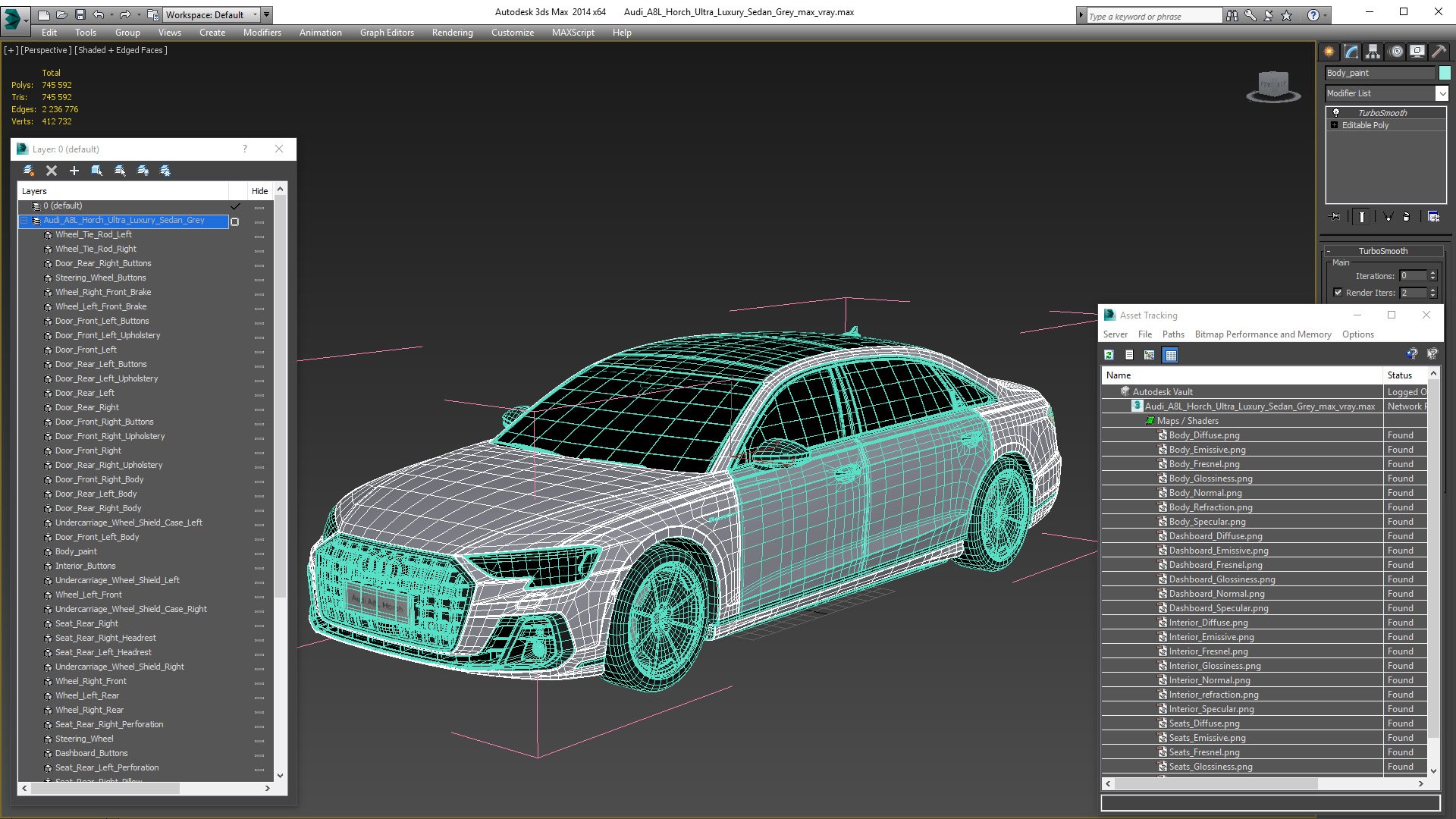The image size is (1456, 819).
Task: Toggle current-layer box for Audi_A8L layer
Action: point(235,221)
